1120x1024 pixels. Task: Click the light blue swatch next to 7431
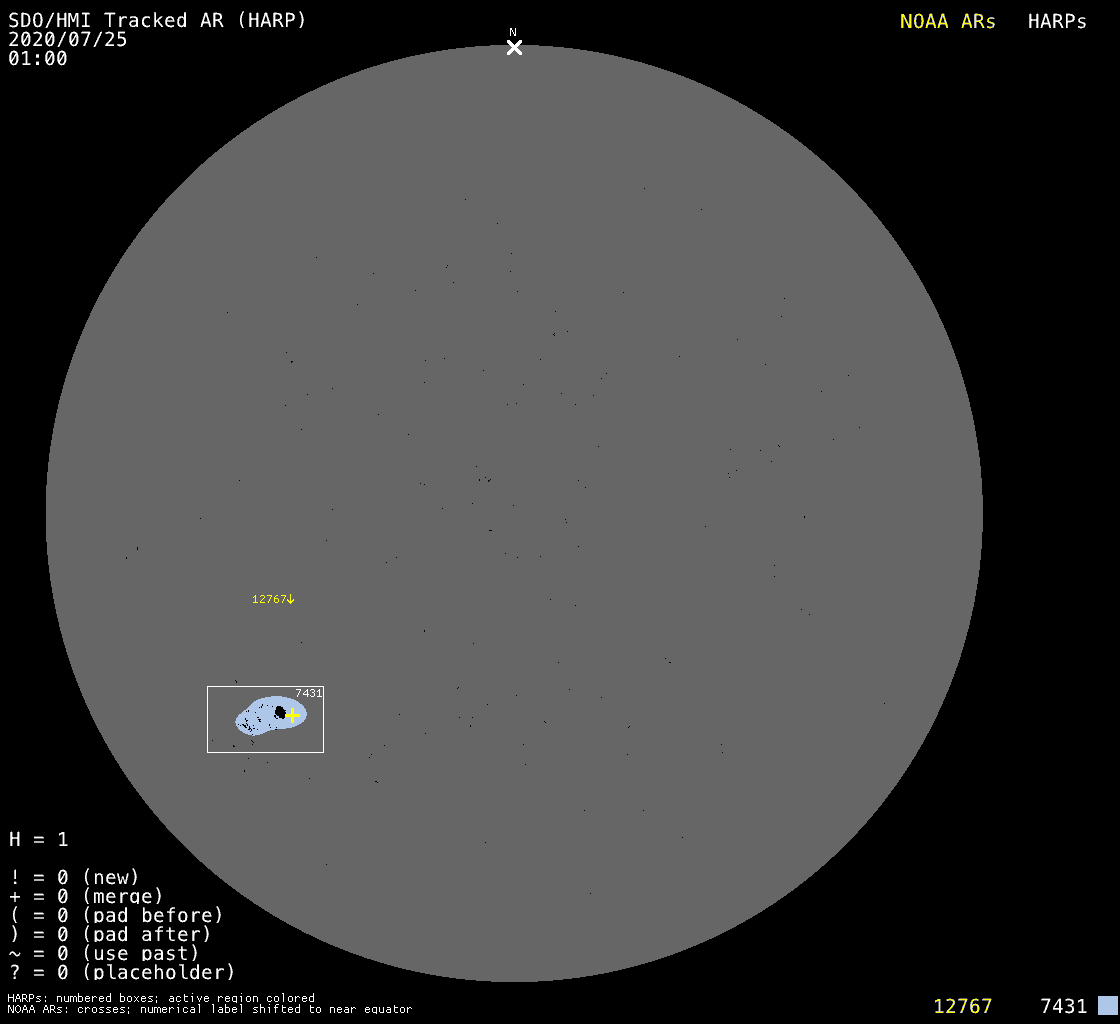point(1107,1006)
